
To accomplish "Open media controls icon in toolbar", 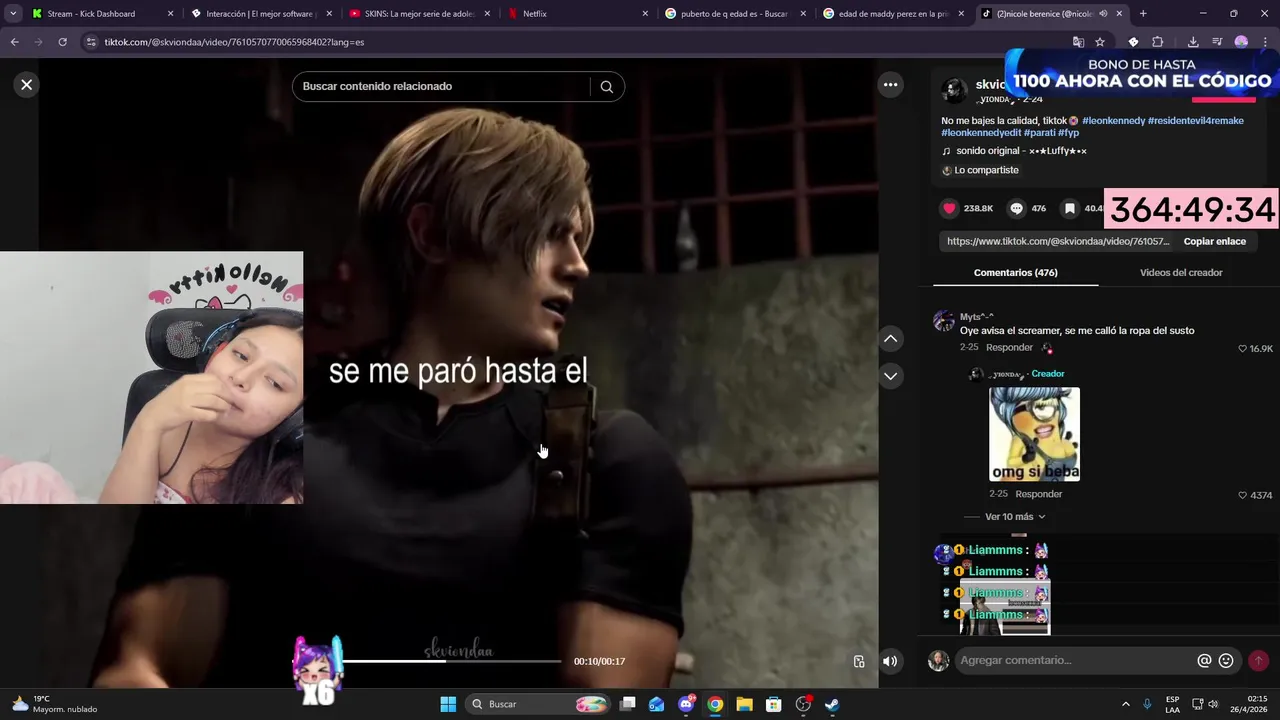I will tap(1217, 42).
